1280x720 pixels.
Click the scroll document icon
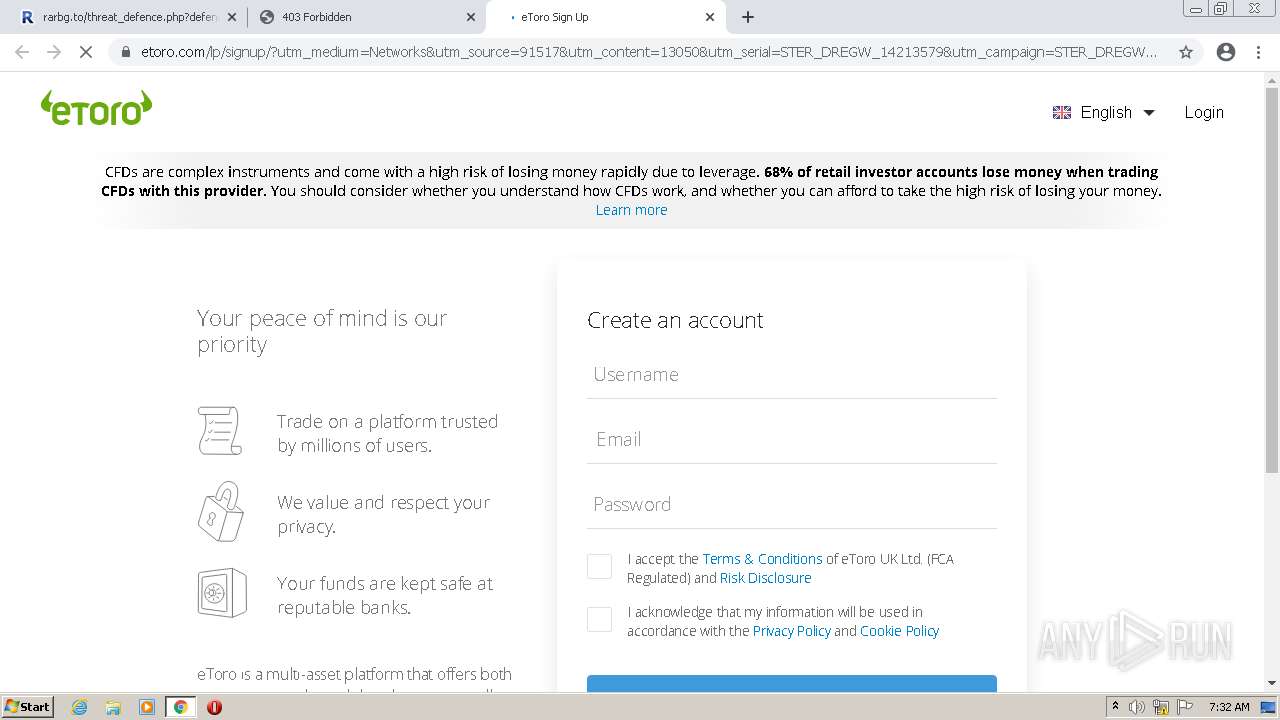pyautogui.click(x=220, y=431)
